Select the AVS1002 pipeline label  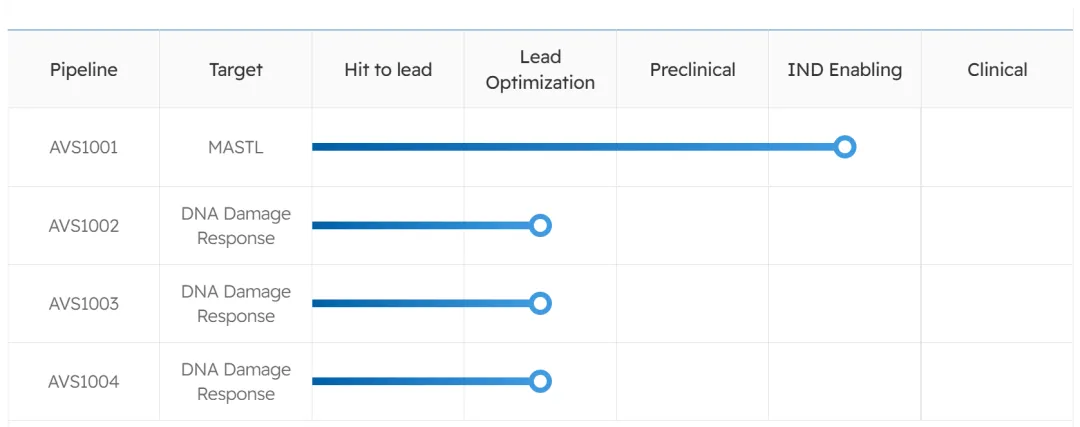coord(84,226)
